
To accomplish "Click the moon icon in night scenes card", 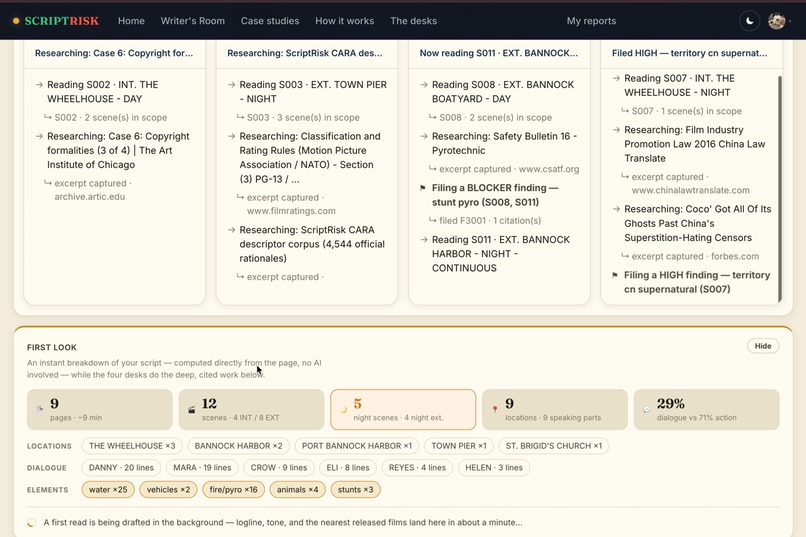I will click(x=343, y=410).
